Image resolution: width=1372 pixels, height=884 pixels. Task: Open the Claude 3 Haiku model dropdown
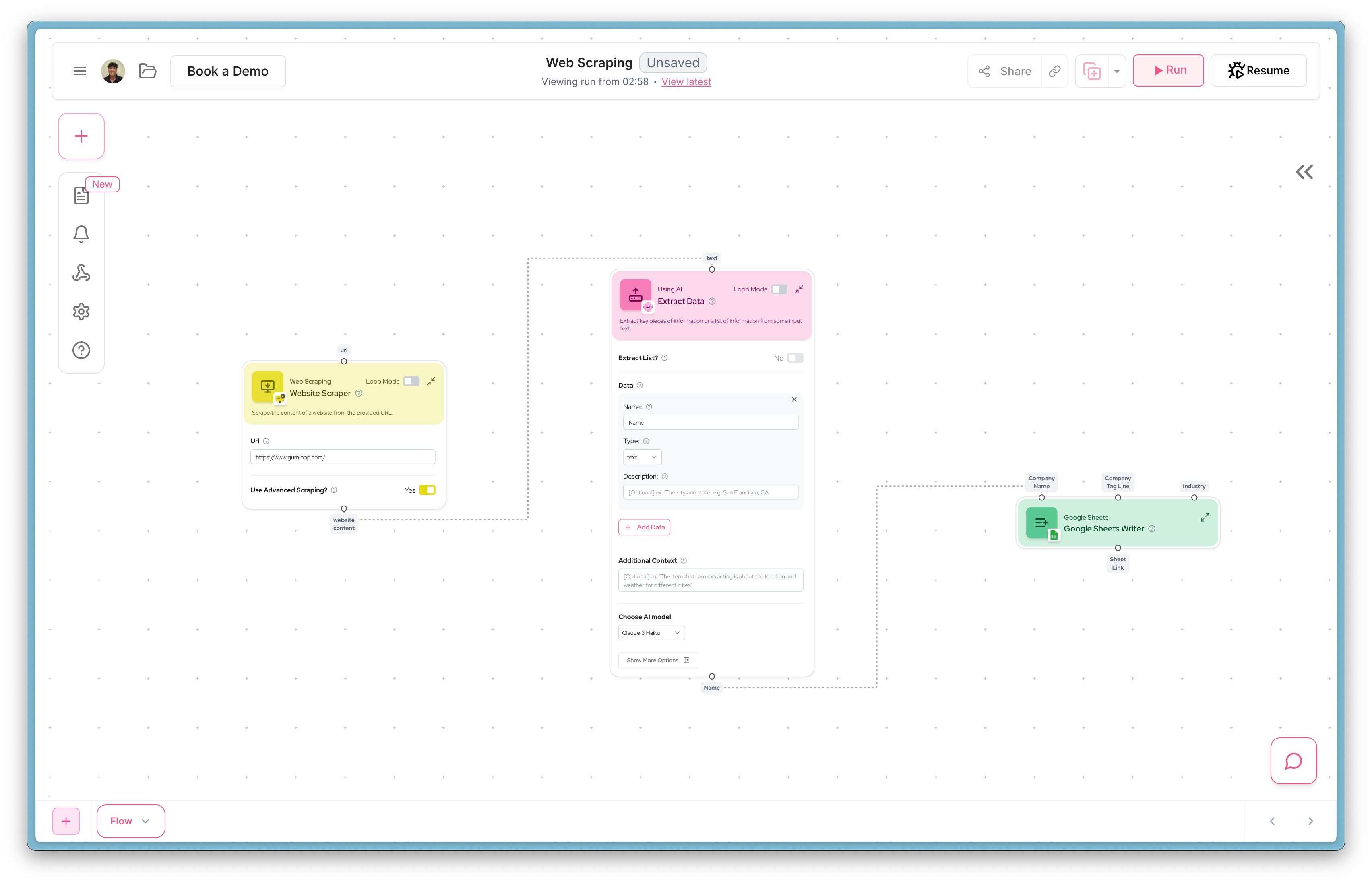(651, 632)
